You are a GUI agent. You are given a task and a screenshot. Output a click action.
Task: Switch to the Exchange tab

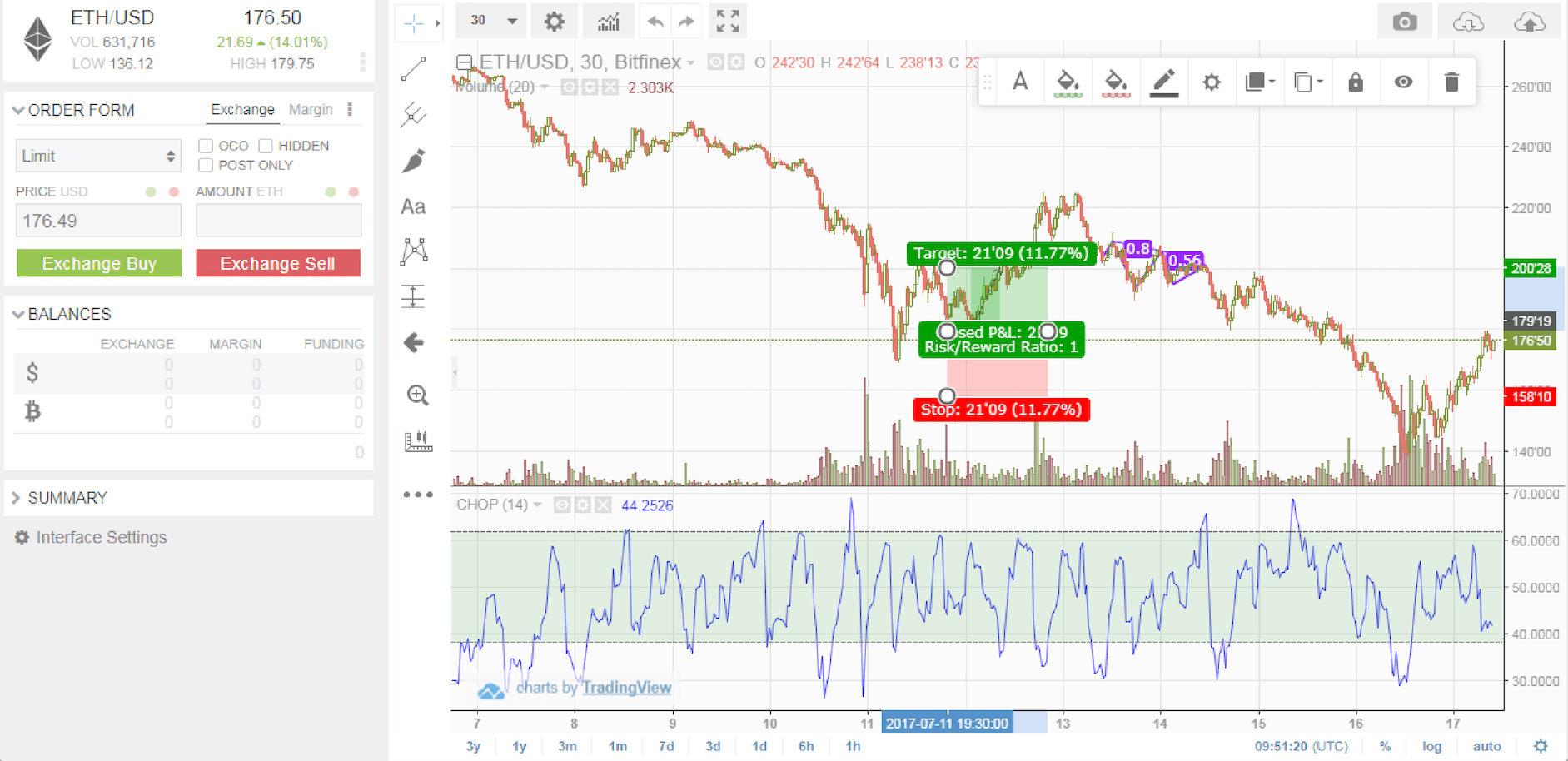click(x=242, y=109)
